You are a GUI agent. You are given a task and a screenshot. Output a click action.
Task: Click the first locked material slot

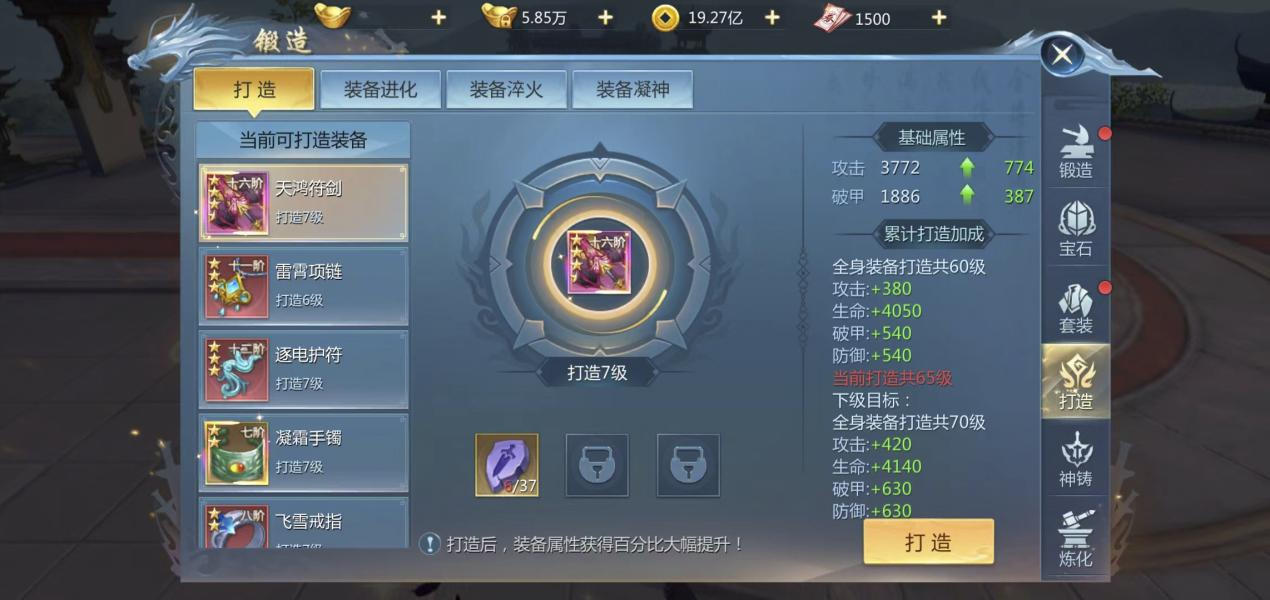click(x=597, y=465)
